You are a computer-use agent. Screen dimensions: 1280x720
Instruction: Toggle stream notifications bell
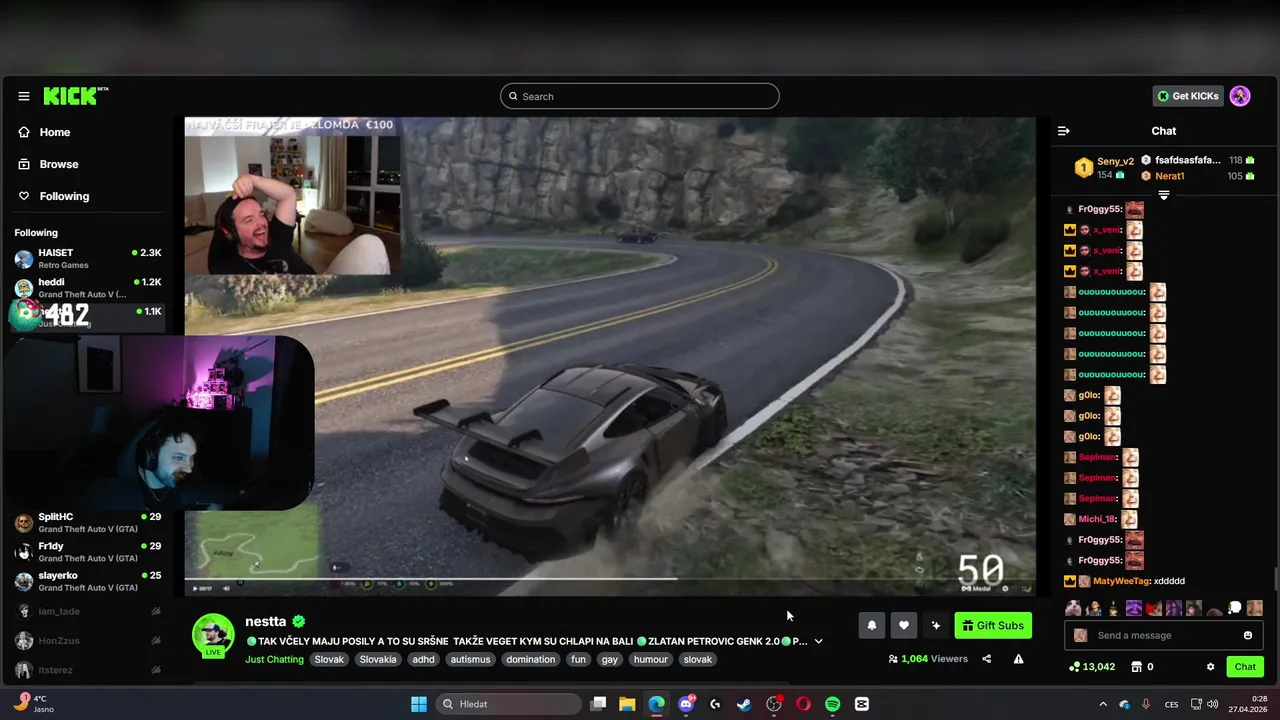[871, 625]
